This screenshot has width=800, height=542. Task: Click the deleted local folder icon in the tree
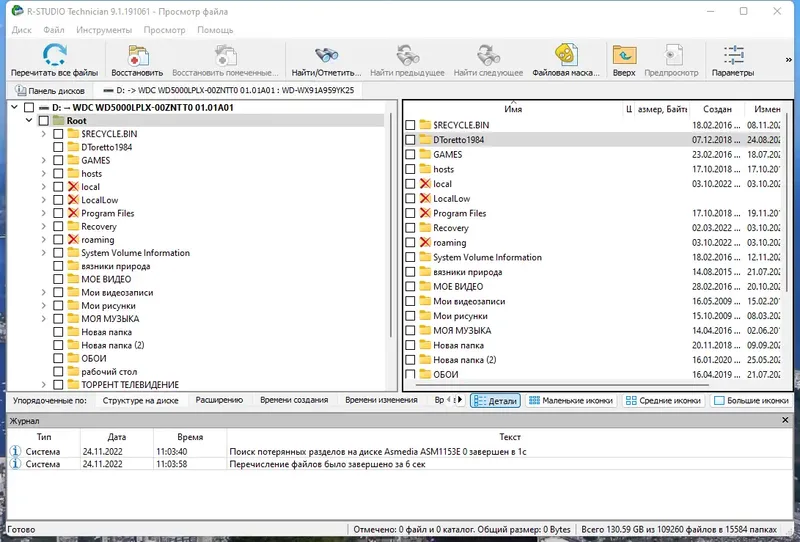tap(73, 187)
